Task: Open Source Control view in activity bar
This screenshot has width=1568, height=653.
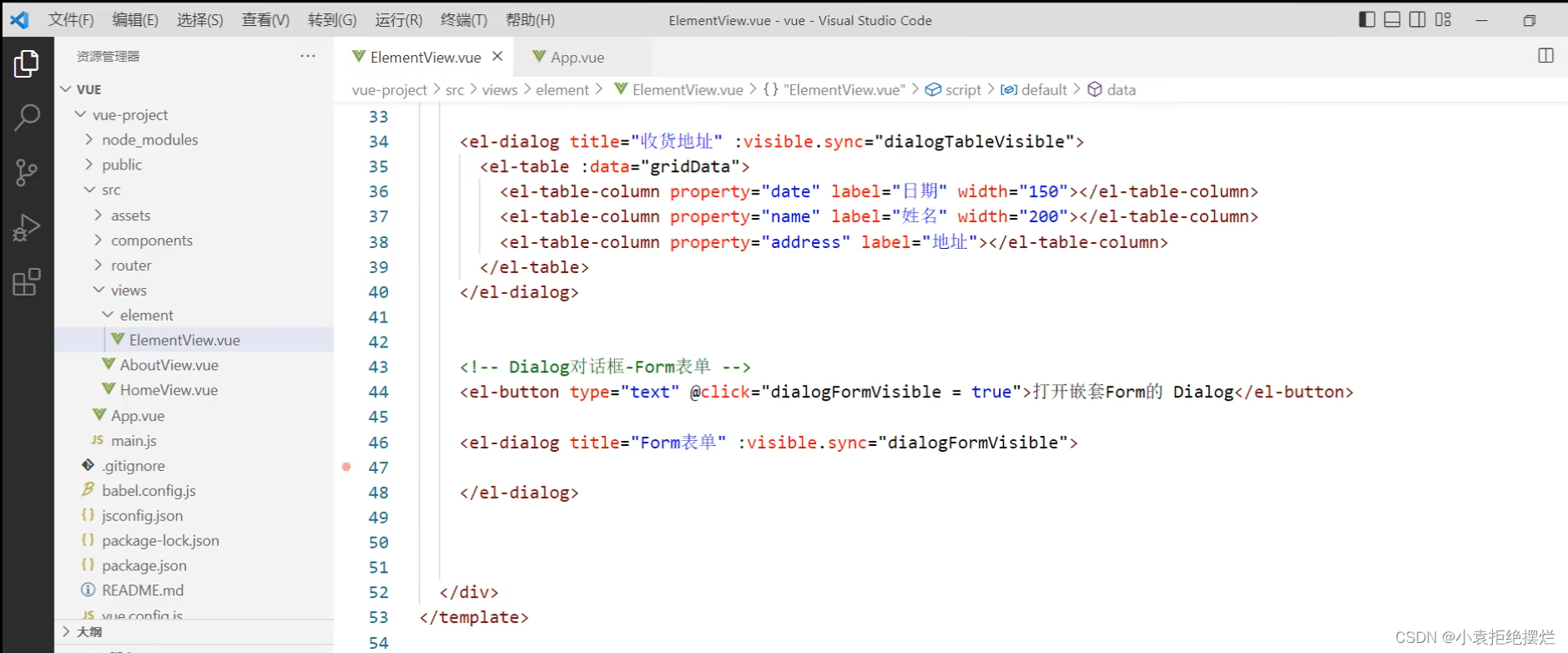Action: click(27, 173)
